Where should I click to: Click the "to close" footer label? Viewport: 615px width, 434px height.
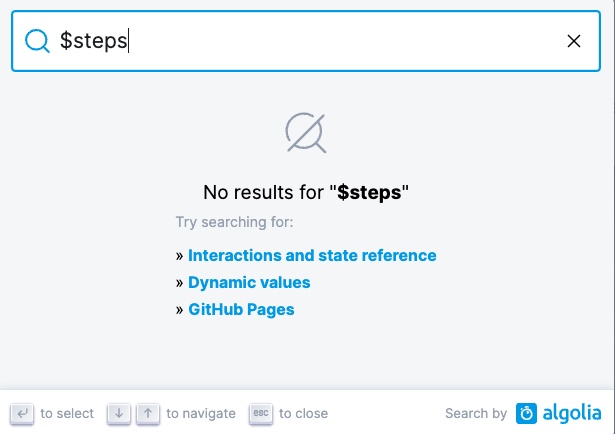pyautogui.click(x=303, y=413)
